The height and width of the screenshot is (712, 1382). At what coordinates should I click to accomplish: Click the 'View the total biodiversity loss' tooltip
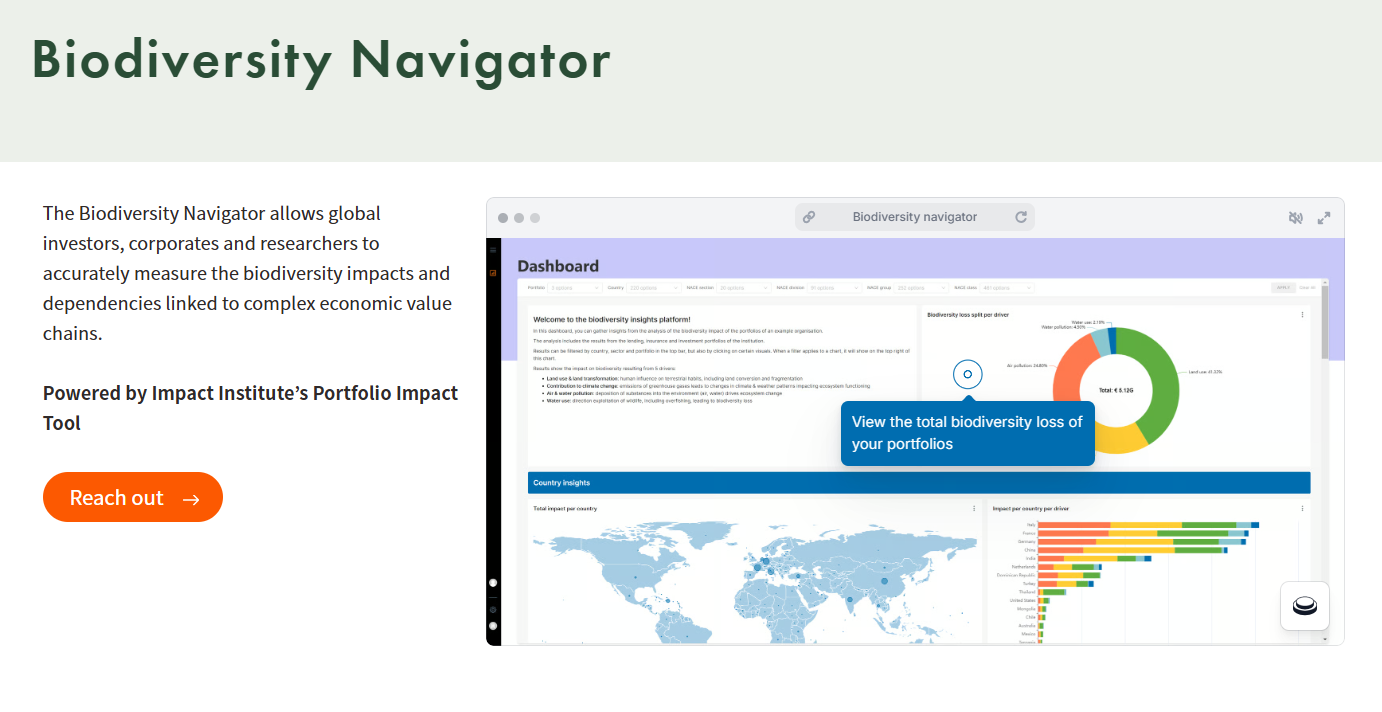click(968, 433)
